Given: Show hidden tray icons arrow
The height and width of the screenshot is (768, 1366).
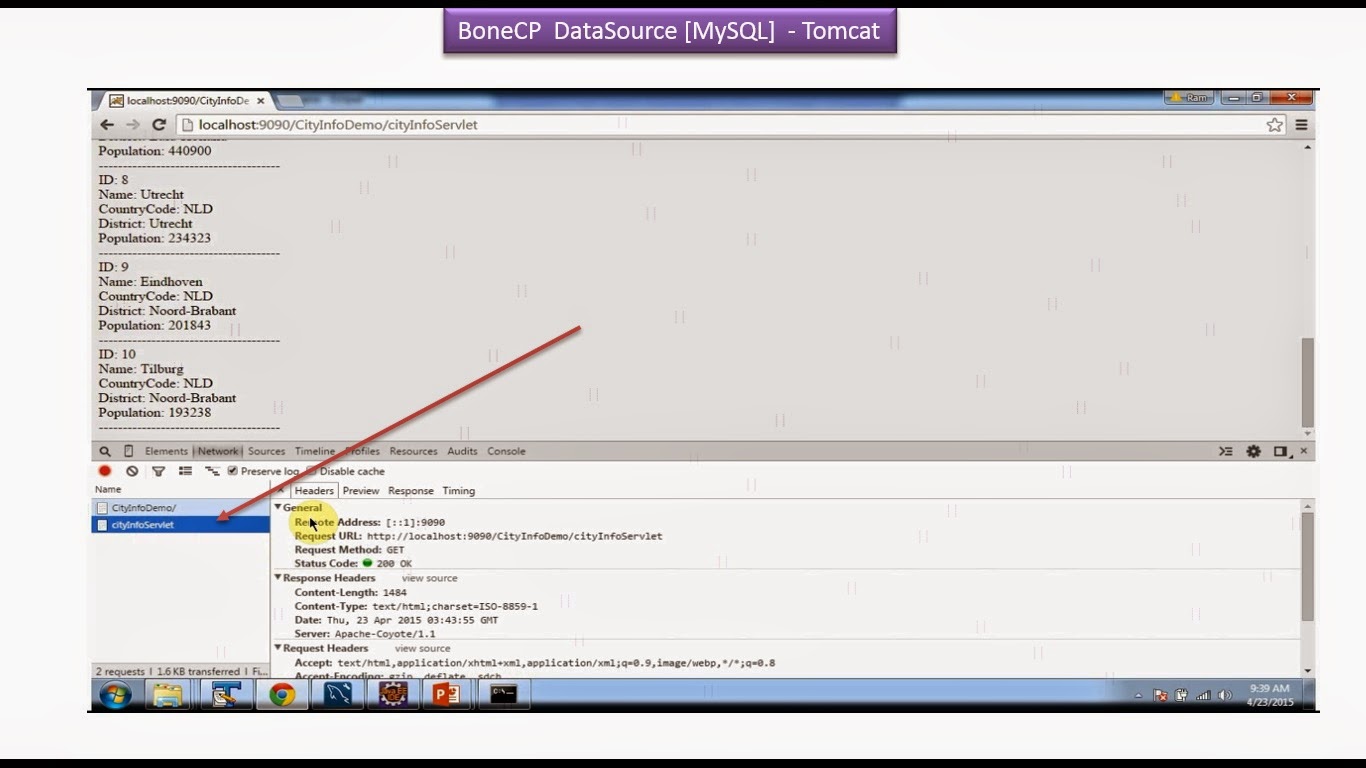Looking at the screenshot, I should 1140,695.
